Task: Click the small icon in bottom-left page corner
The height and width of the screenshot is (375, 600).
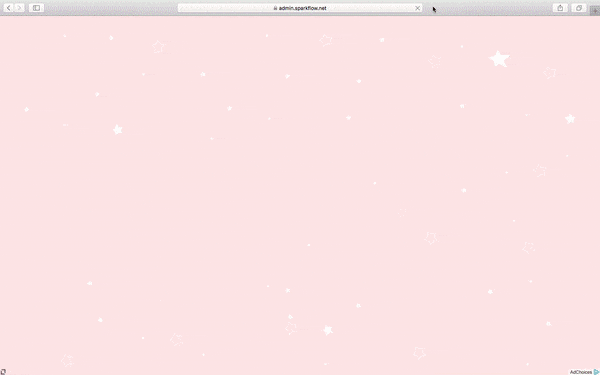Action: coord(3,372)
